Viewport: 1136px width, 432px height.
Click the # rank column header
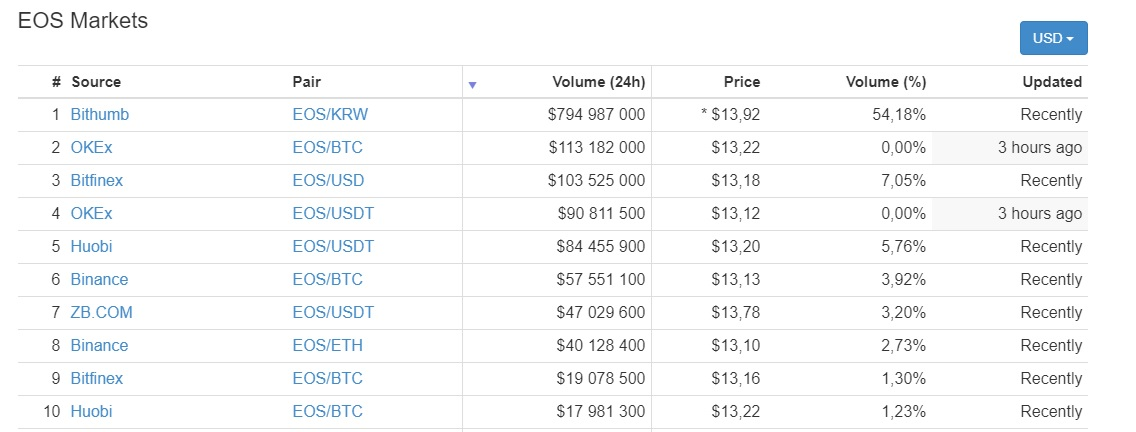pyautogui.click(x=57, y=82)
